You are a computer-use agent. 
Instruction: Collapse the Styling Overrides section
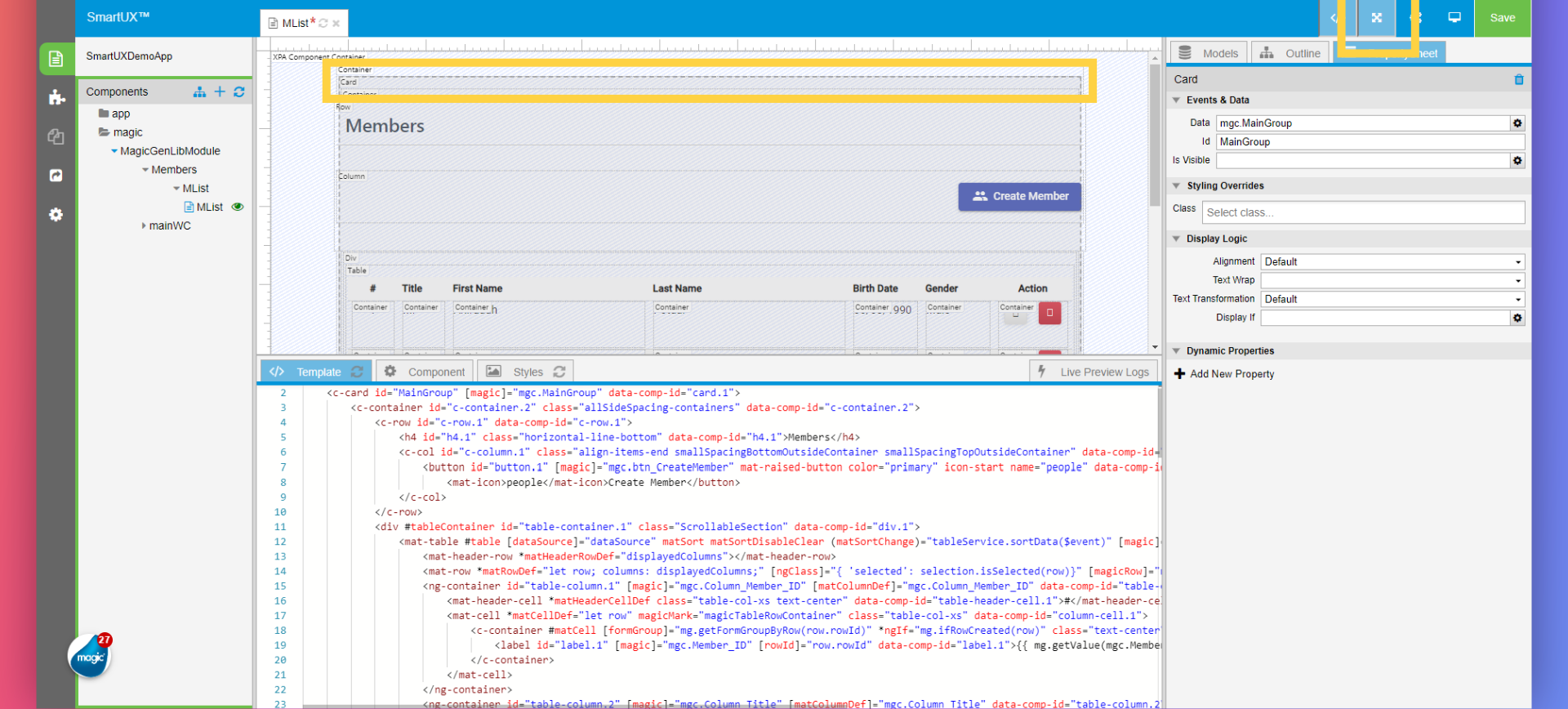[1176, 186]
